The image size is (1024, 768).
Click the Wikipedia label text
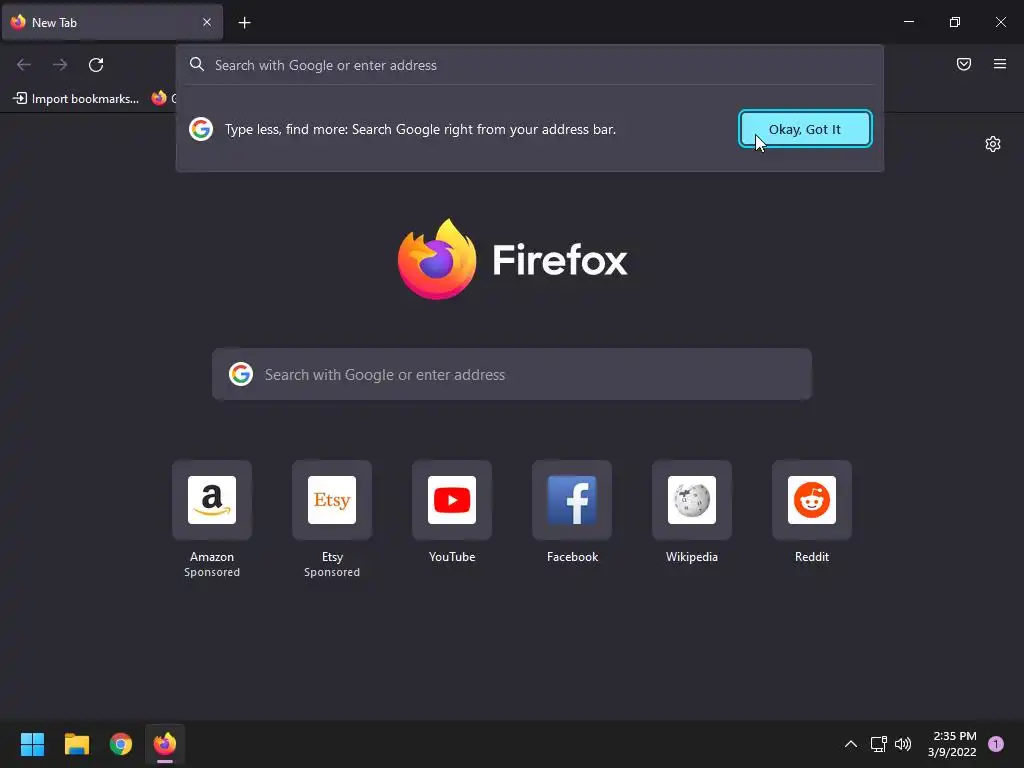click(x=692, y=556)
